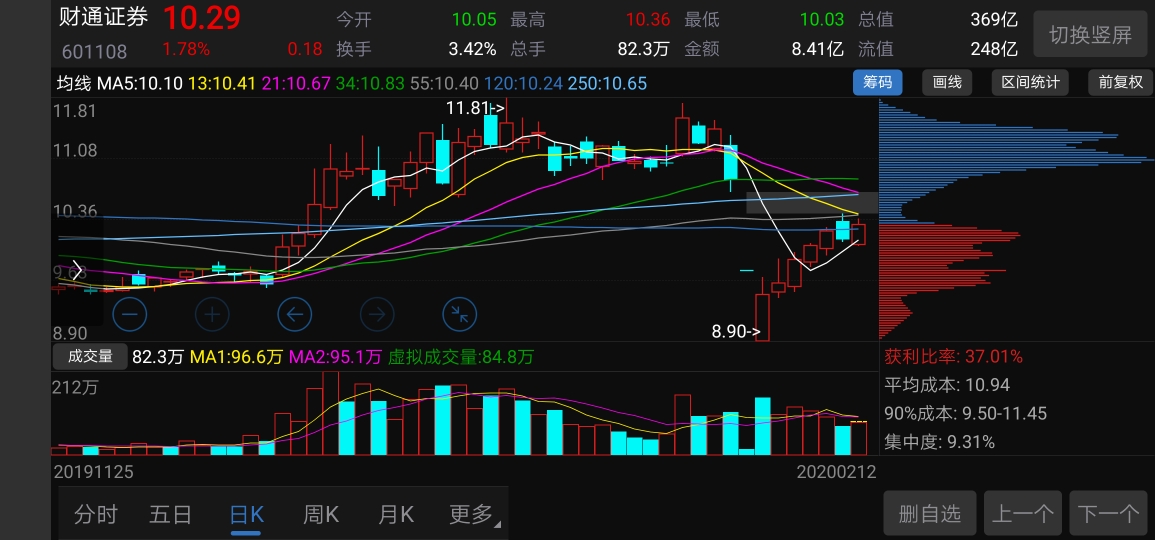Tap 删自选 to remove from watchlist
Screen dimensions: 1155x540
pyautogui.click(x=930, y=513)
